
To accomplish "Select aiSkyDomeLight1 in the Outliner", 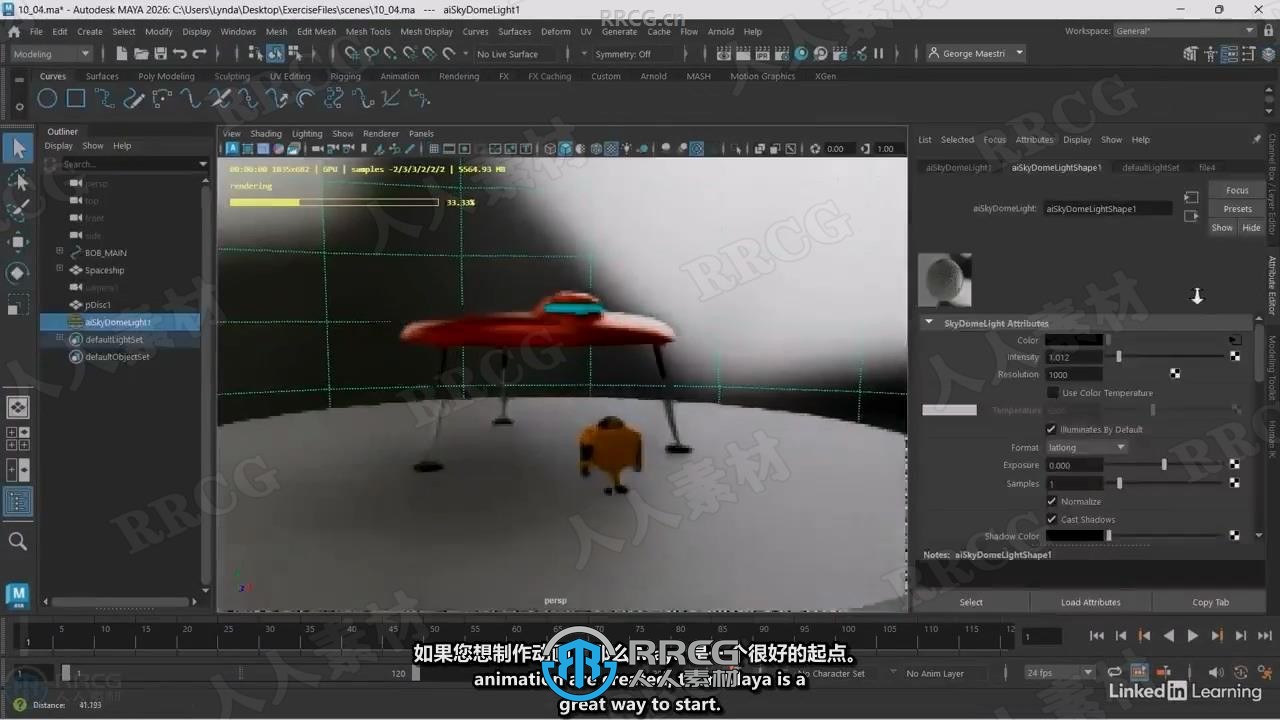I will coord(120,322).
